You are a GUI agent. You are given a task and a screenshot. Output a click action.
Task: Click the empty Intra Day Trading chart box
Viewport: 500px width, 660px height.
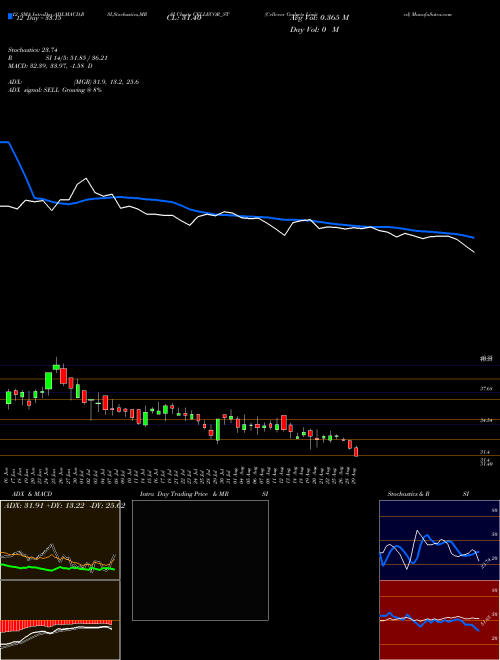click(x=200, y=560)
